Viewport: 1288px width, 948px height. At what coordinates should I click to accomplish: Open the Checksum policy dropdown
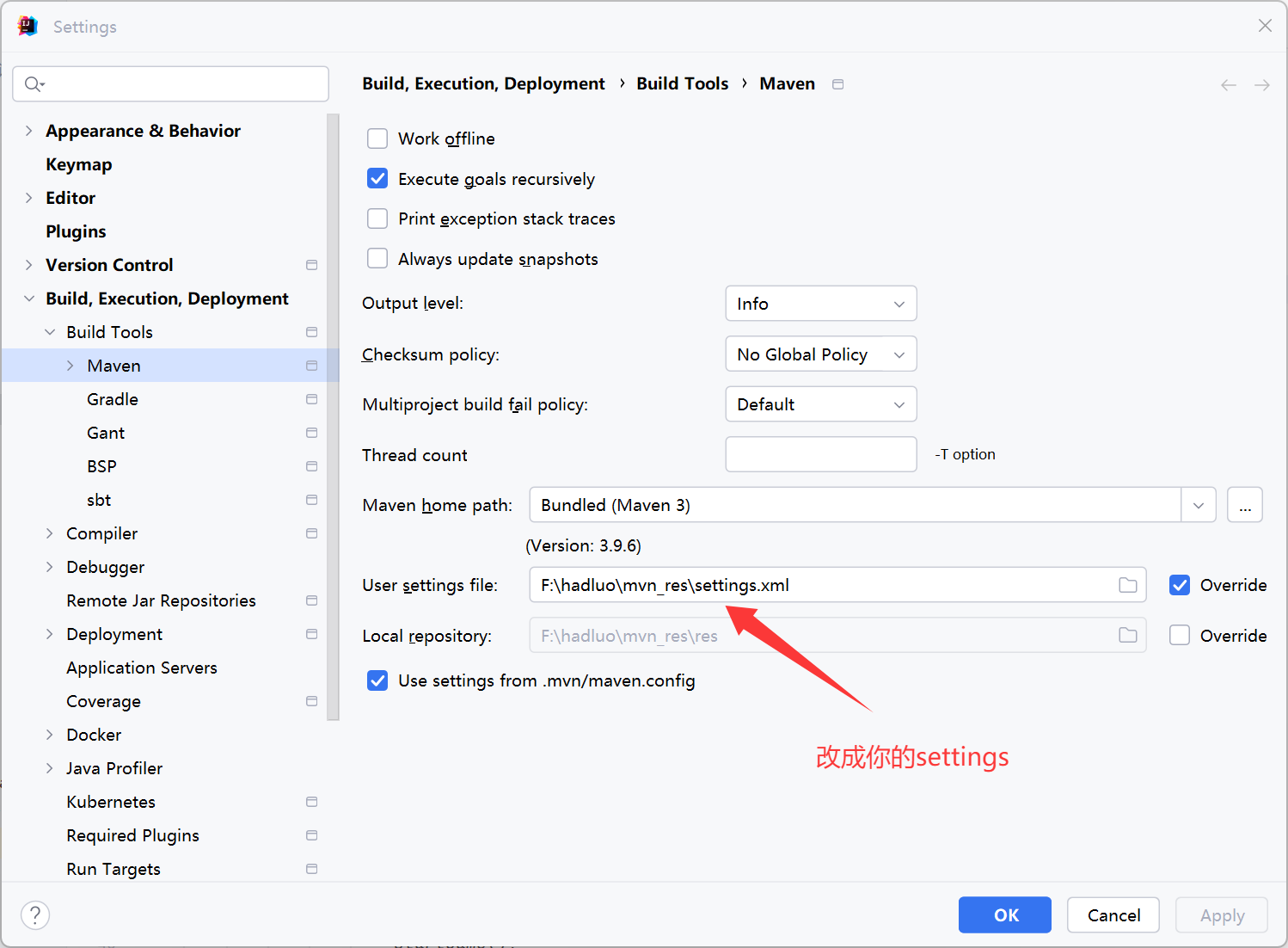(x=821, y=354)
